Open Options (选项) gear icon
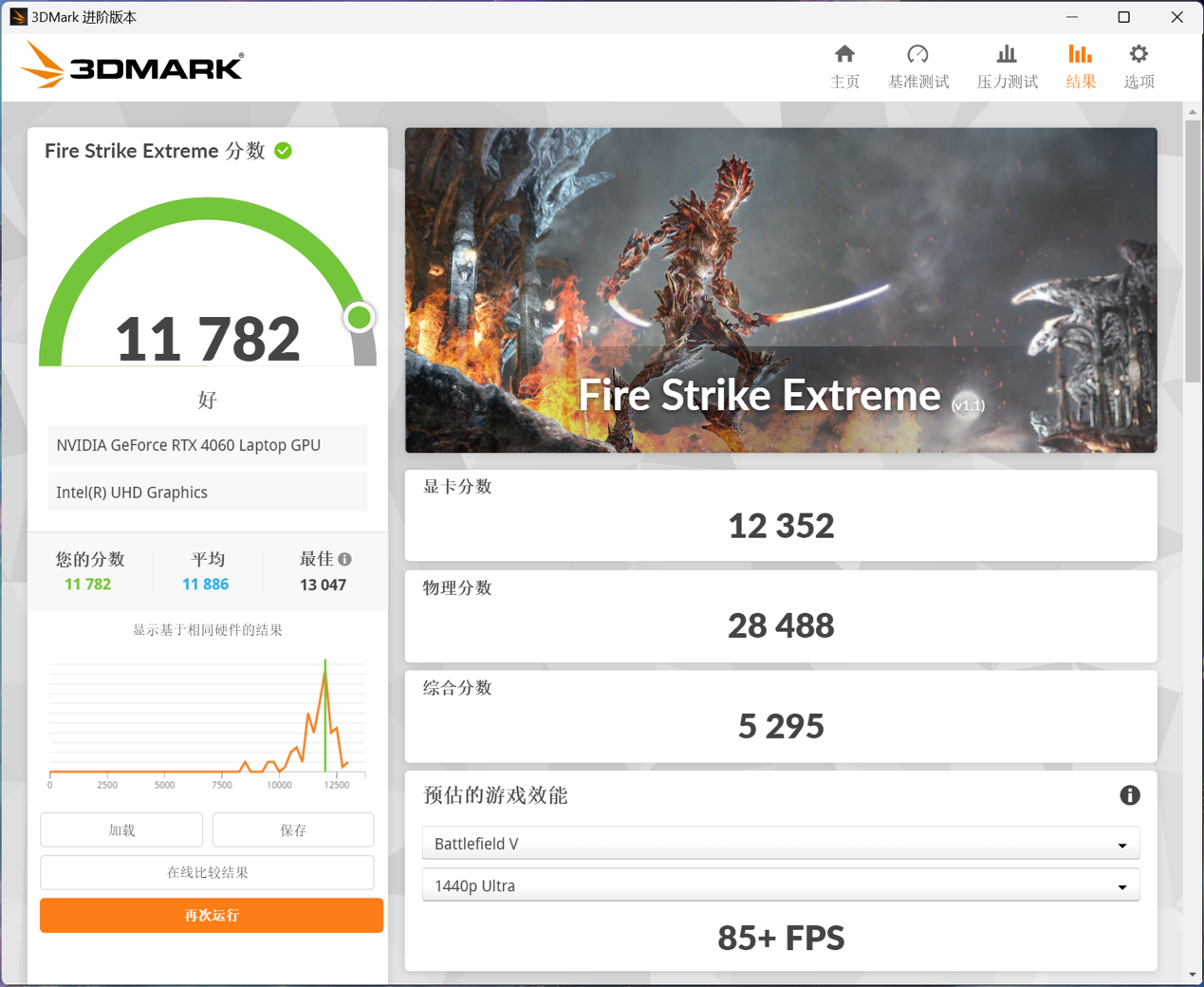This screenshot has width=1204, height=987. (1139, 55)
